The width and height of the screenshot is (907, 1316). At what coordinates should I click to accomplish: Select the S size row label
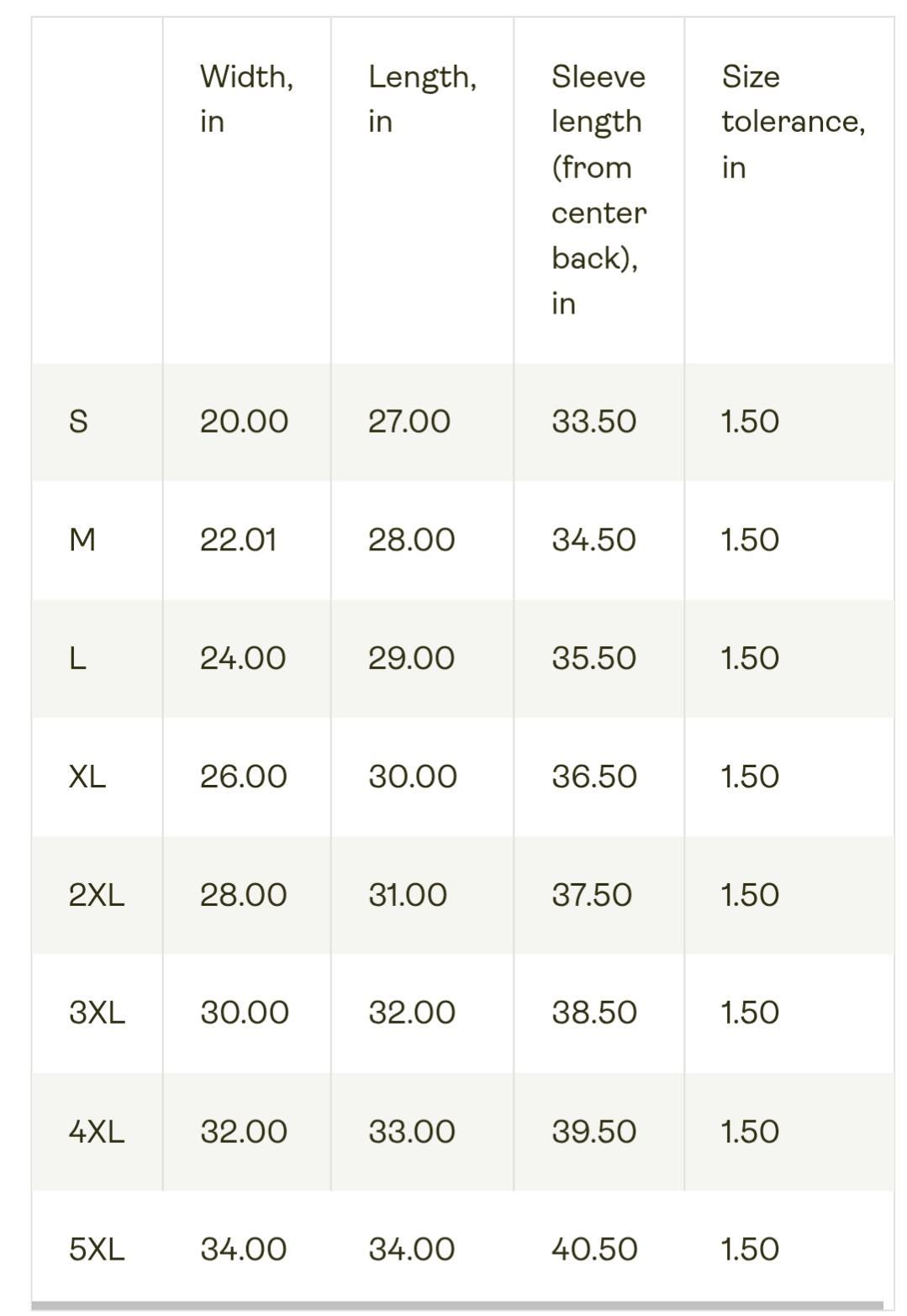click(x=78, y=421)
